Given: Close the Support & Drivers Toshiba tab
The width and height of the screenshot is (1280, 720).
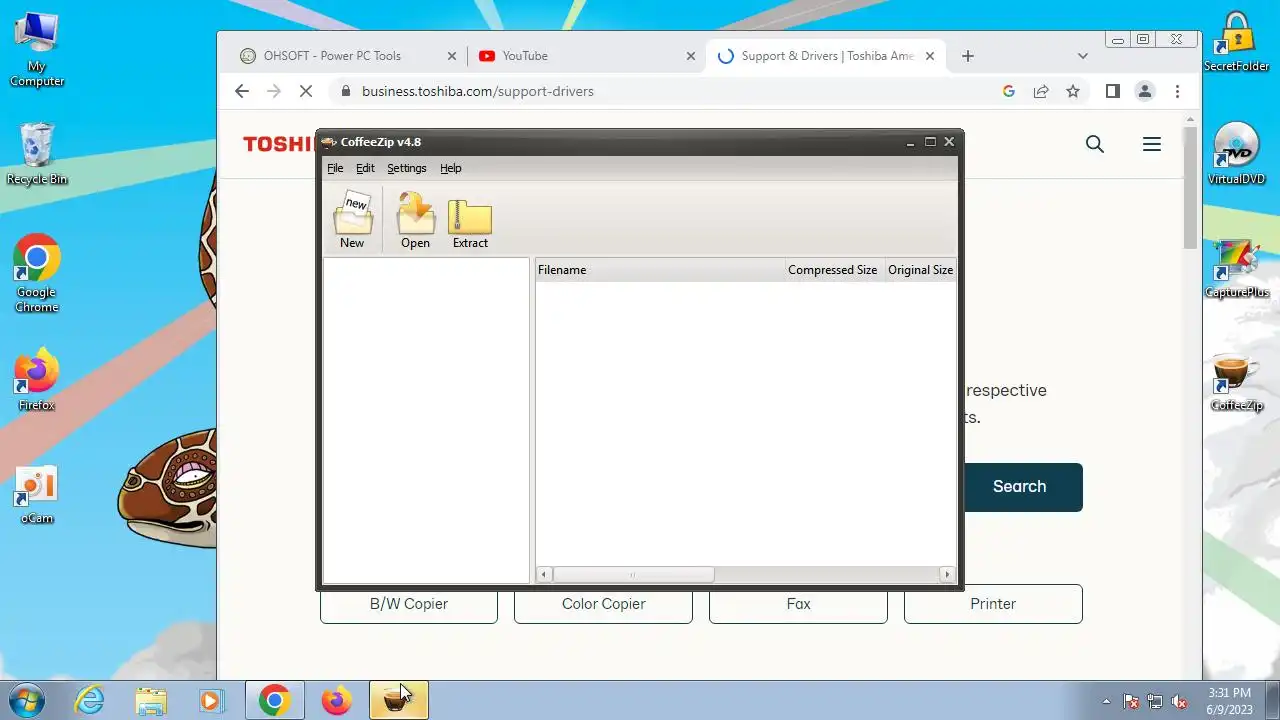Looking at the screenshot, I should pos(930,56).
